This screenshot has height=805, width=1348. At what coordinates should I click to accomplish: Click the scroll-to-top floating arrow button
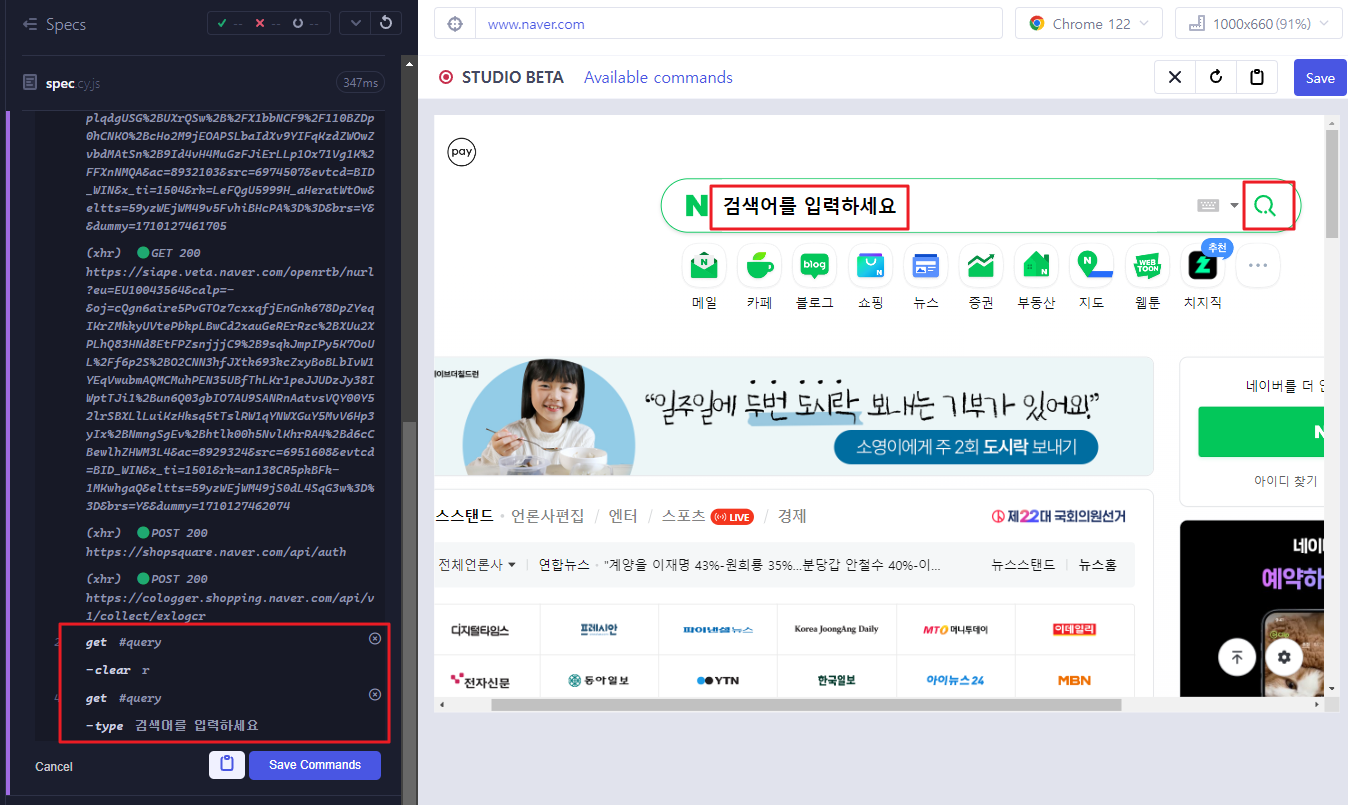1237,657
